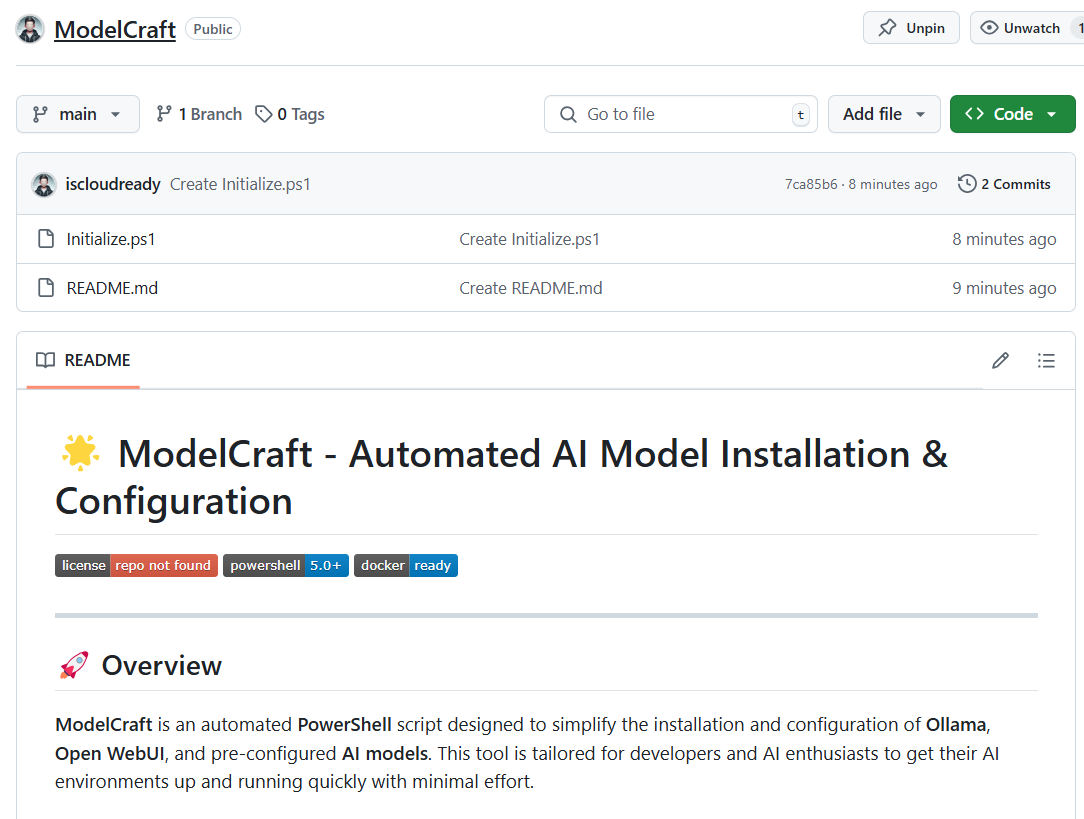Viewport: 1084px width, 819px height.
Task: View the 1 Branch link
Action: [199, 114]
